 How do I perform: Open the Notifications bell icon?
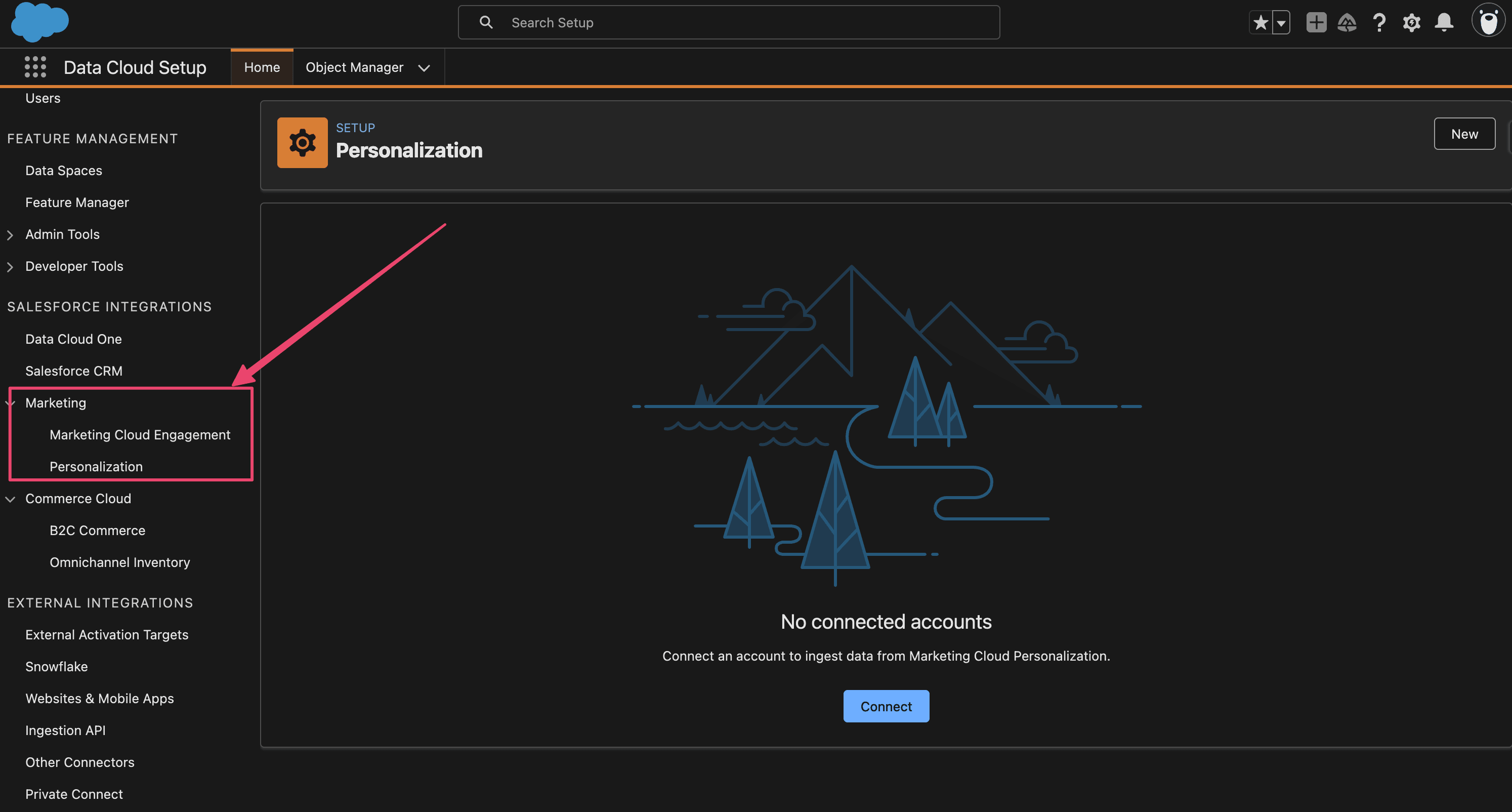[1443, 23]
